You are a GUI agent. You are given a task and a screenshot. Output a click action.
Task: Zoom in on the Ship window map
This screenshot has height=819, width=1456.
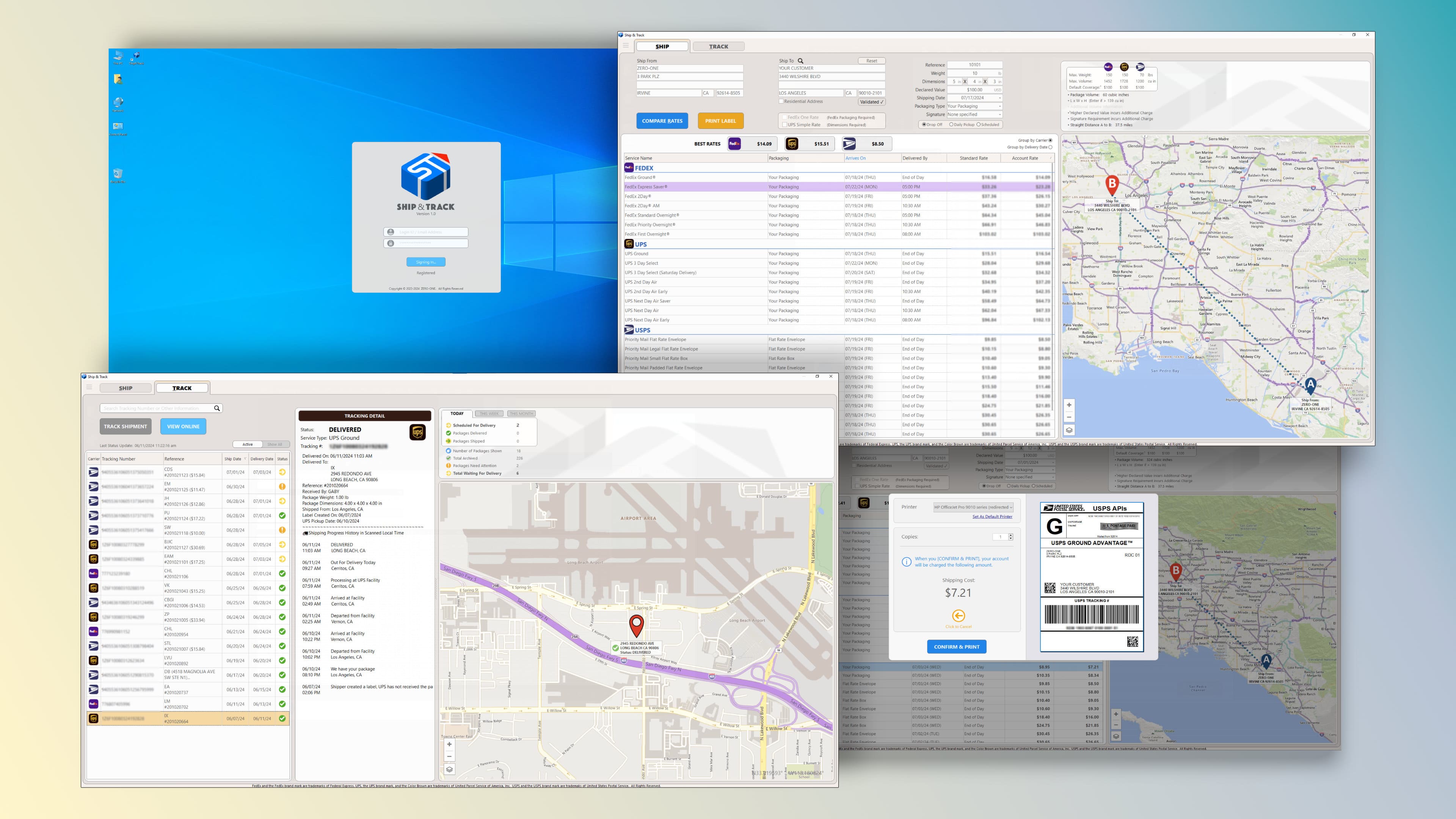[1069, 405]
